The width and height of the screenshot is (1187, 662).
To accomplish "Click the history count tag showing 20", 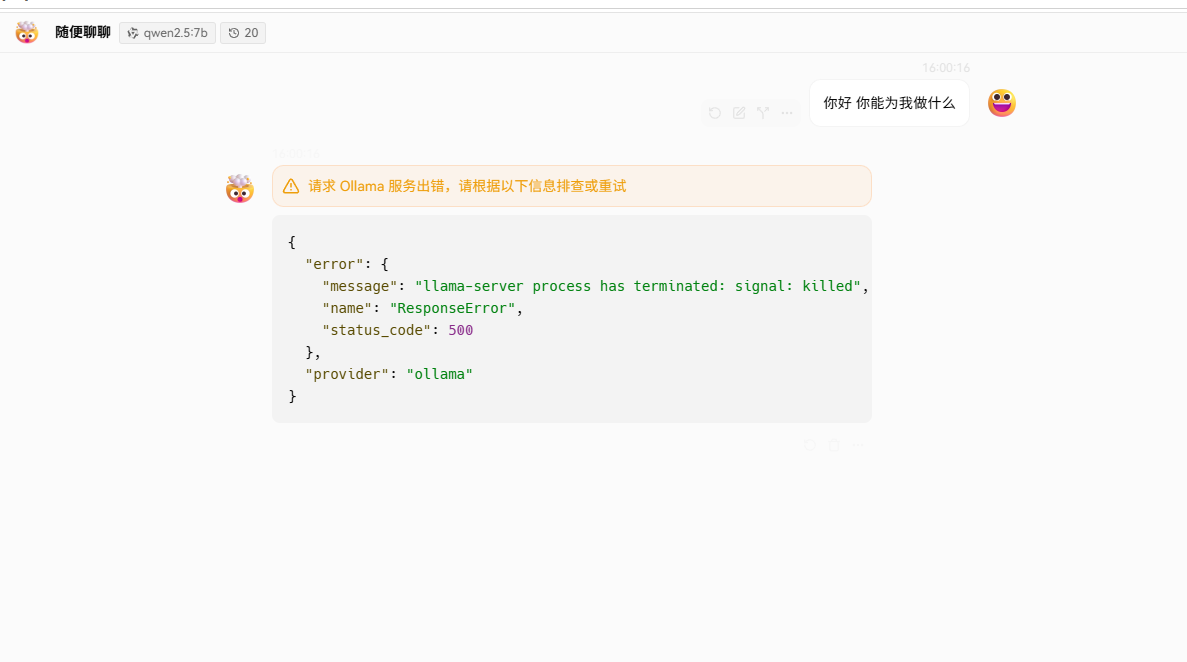I will click(243, 33).
